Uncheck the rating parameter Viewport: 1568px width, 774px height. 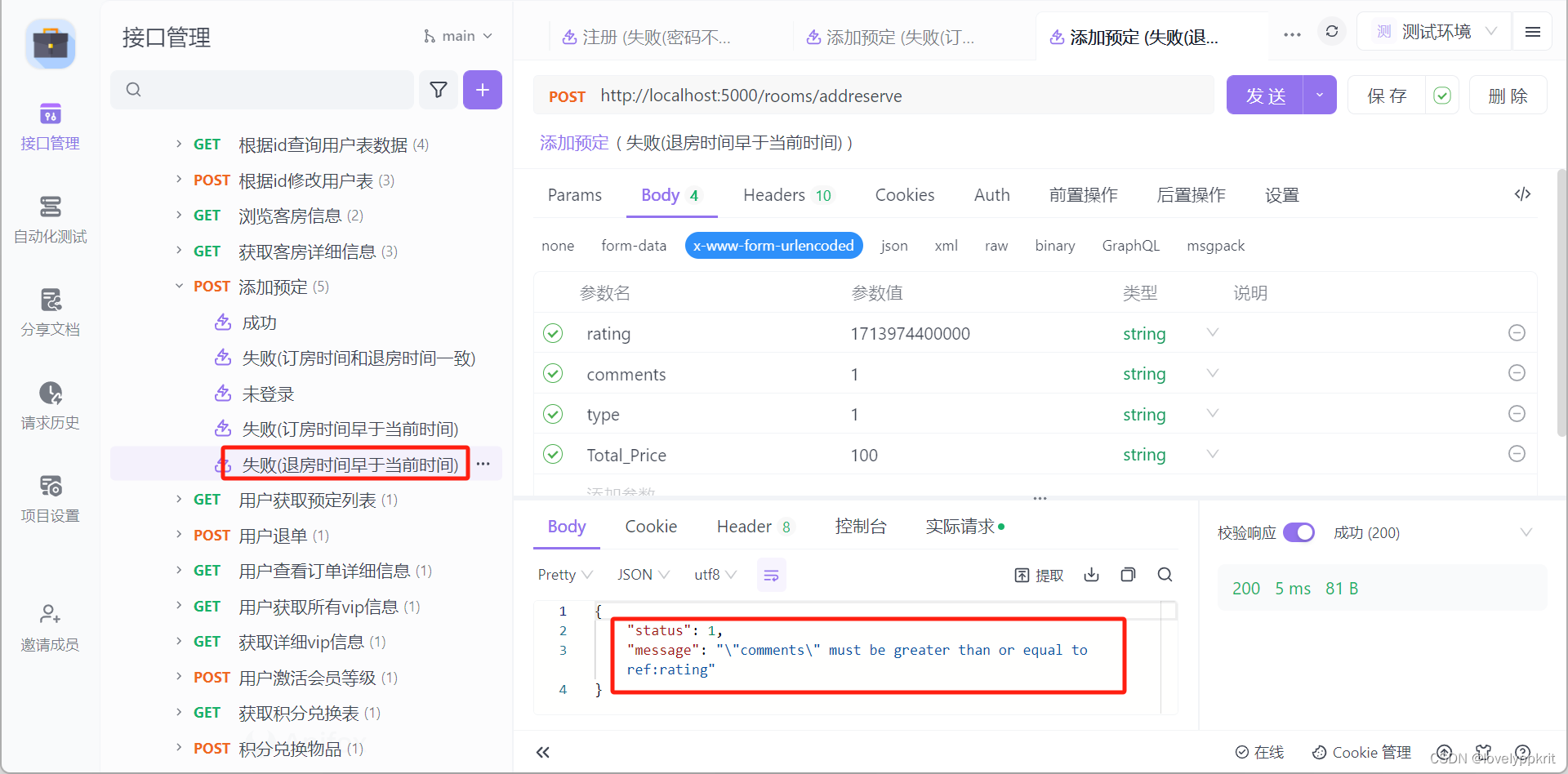point(553,333)
